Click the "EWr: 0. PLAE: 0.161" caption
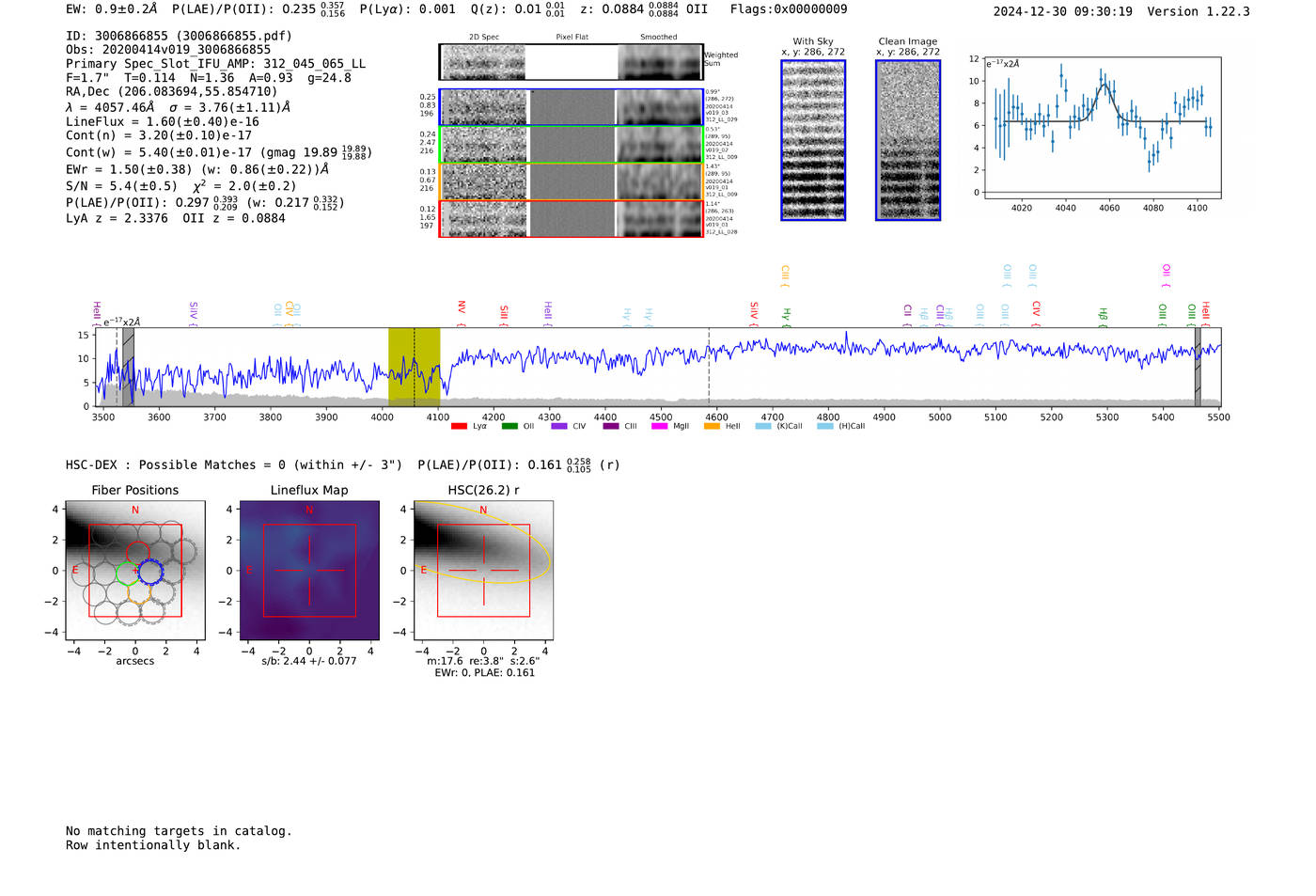The image size is (1316, 896). pyautogui.click(x=484, y=672)
